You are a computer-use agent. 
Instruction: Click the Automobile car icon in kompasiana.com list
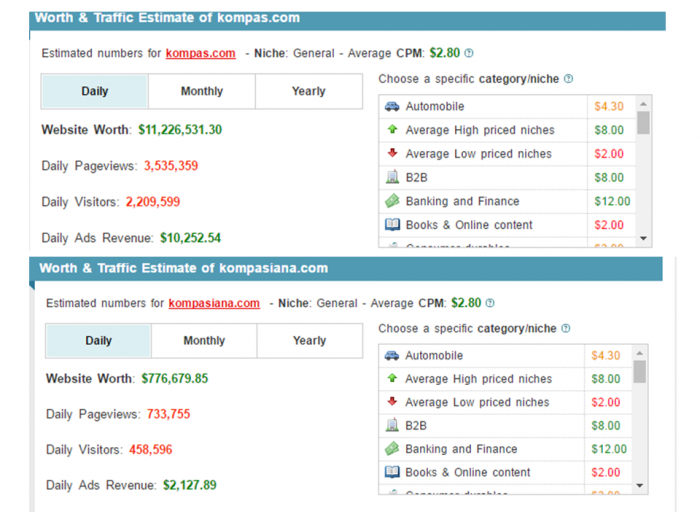click(392, 355)
